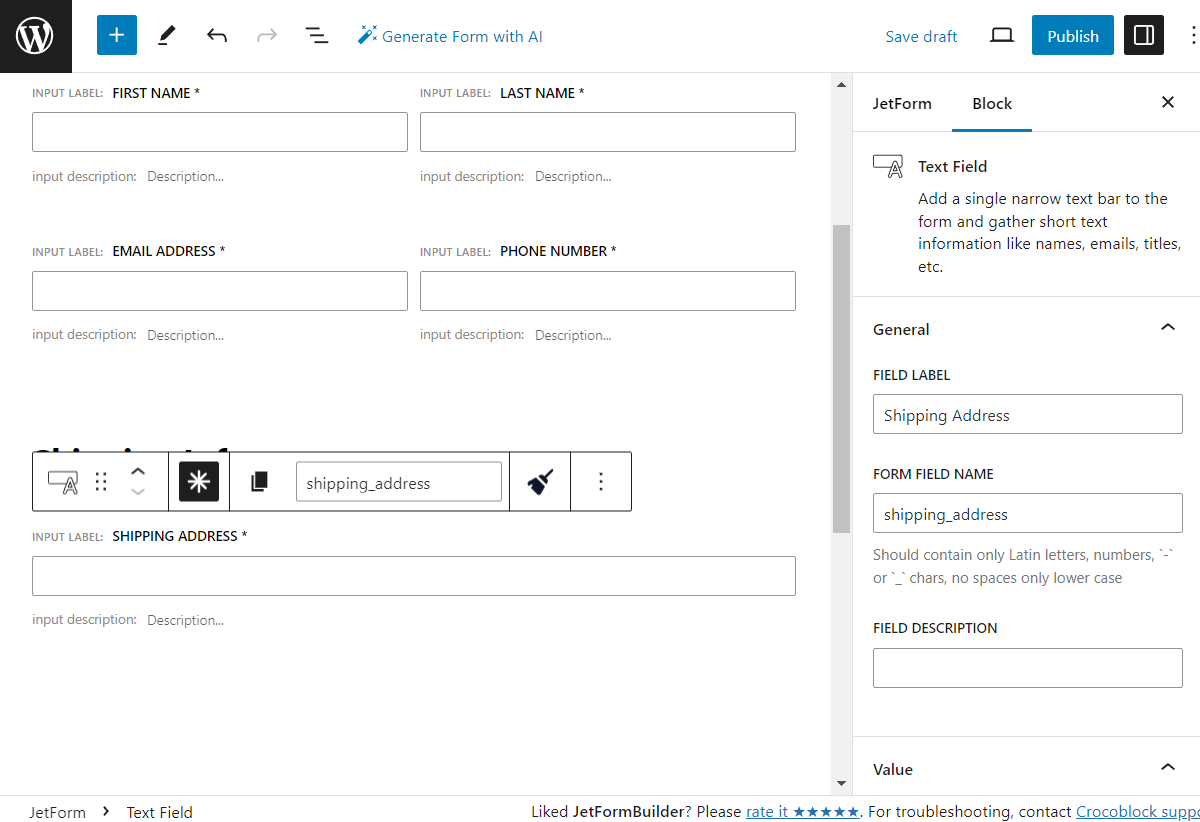The width and height of the screenshot is (1200, 822).
Task: Click the canvas scrollbar down arrow
Action: [x=841, y=783]
